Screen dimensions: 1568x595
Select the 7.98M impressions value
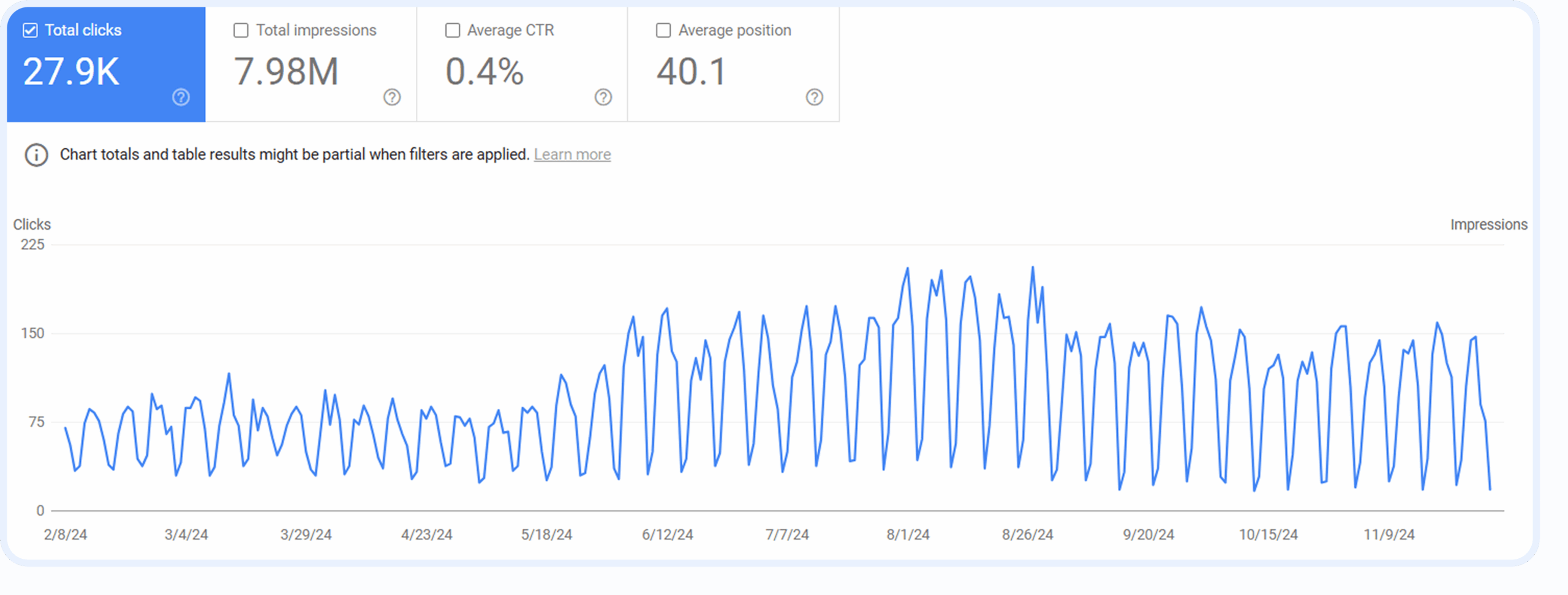[286, 72]
